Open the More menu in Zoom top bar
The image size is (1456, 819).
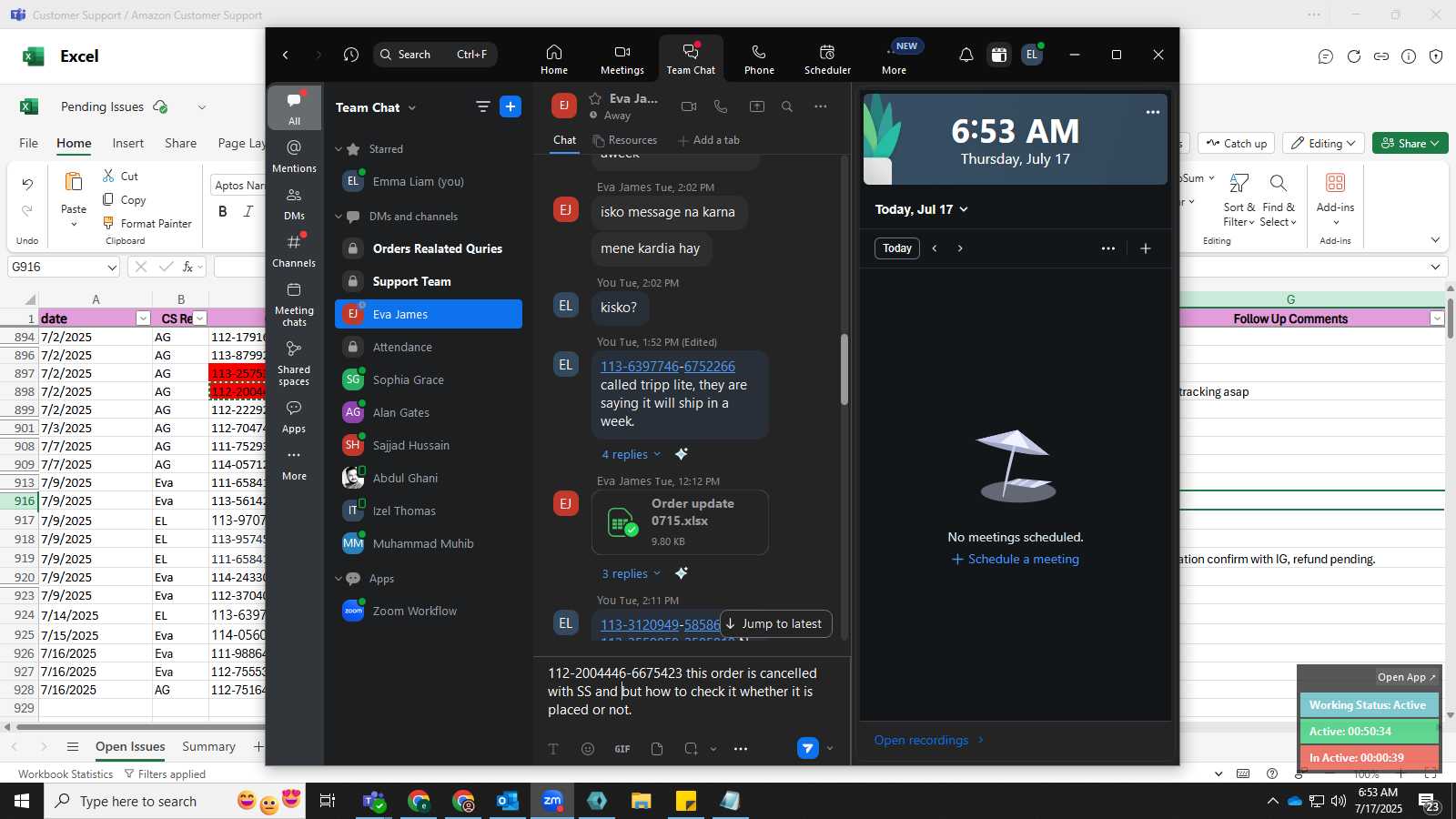coord(895,59)
